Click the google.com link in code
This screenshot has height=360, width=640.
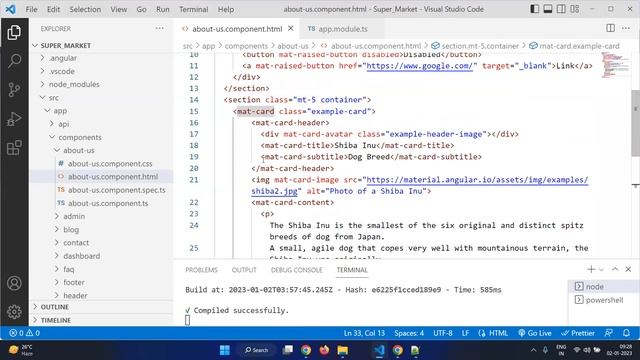[x=420, y=66]
